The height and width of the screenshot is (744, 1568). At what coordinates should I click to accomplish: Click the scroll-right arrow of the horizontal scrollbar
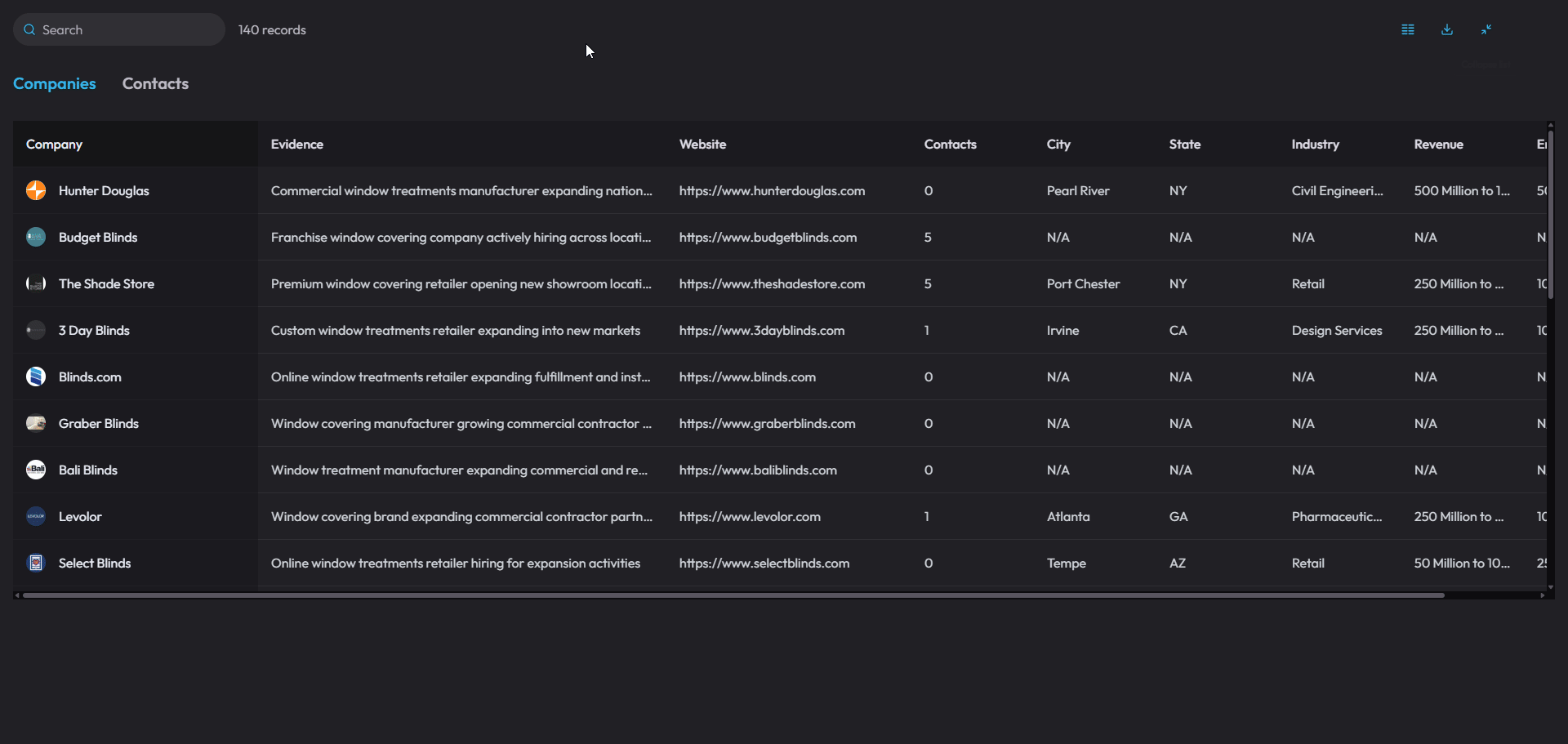(x=1542, y=595)
